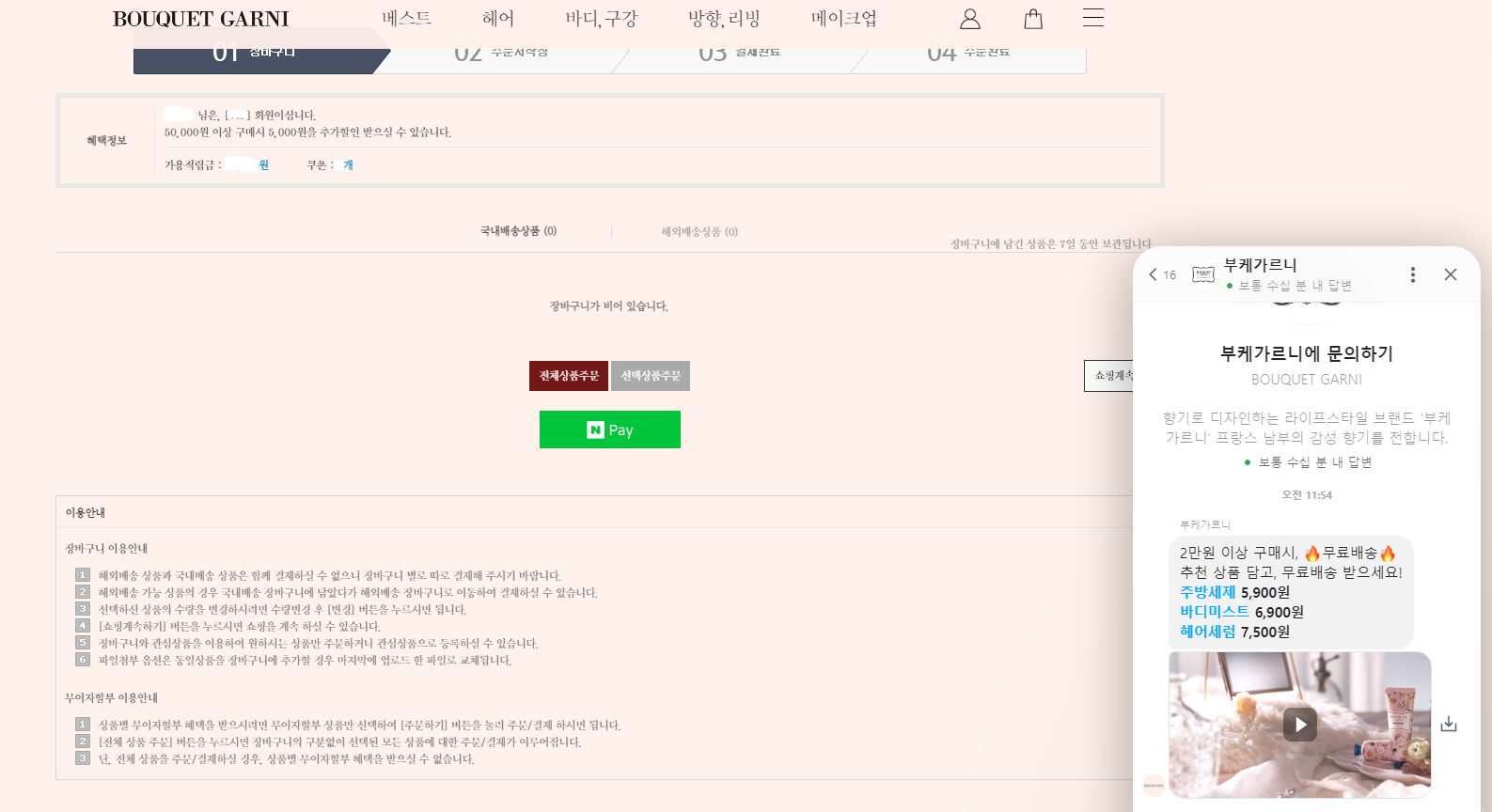The height and width of the screenshot is (812, 1492).
Task: Open the chat three-dot options menu
Action: (x=1412, y=274)
